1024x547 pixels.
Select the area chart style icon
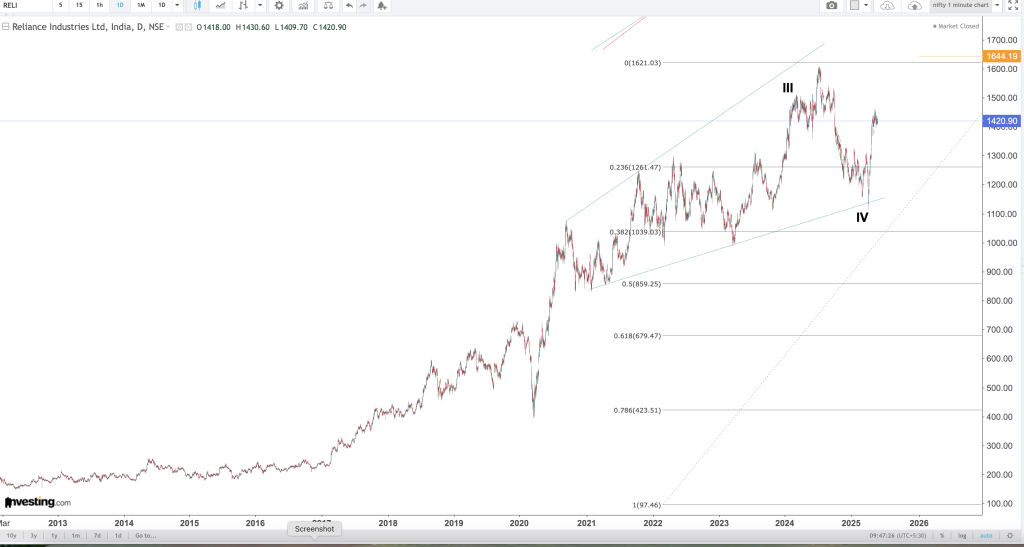[221, 5]
